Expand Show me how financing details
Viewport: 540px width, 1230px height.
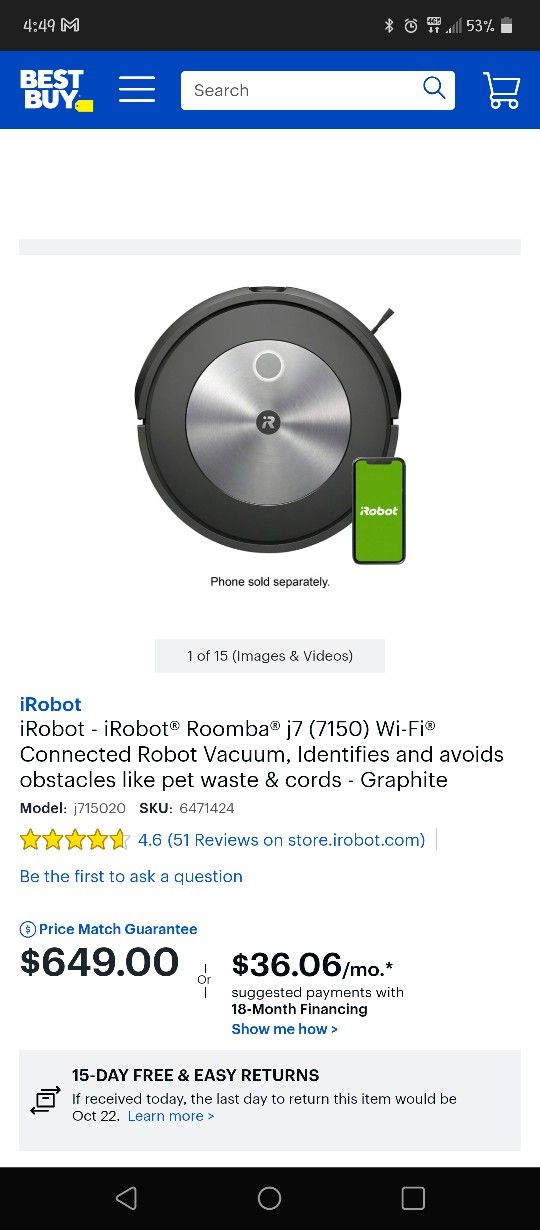pos(285,1029)
